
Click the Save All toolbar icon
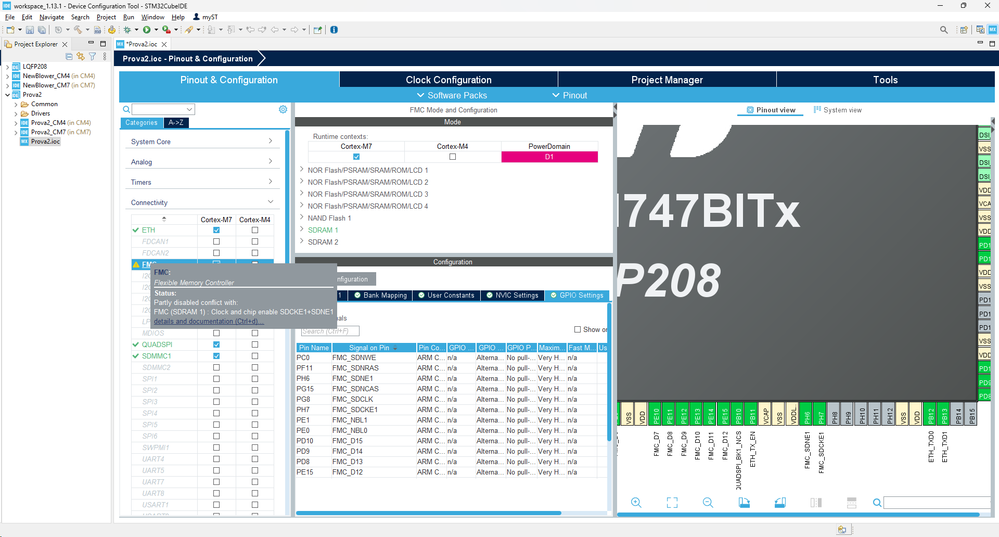(41, 30)
